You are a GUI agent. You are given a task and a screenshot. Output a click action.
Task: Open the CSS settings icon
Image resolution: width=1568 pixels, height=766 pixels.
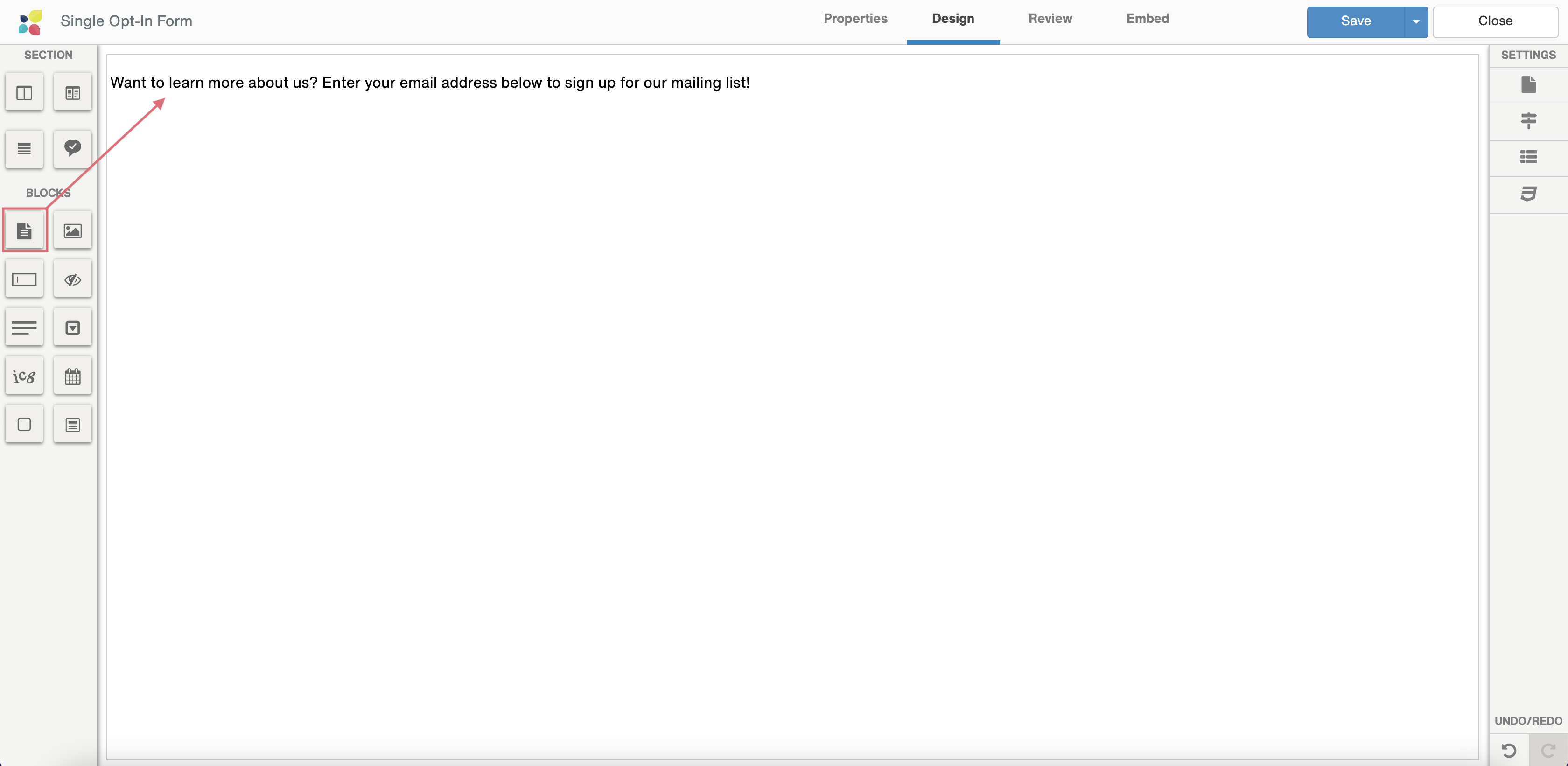pyautogui.click(x=1528, y=194)
